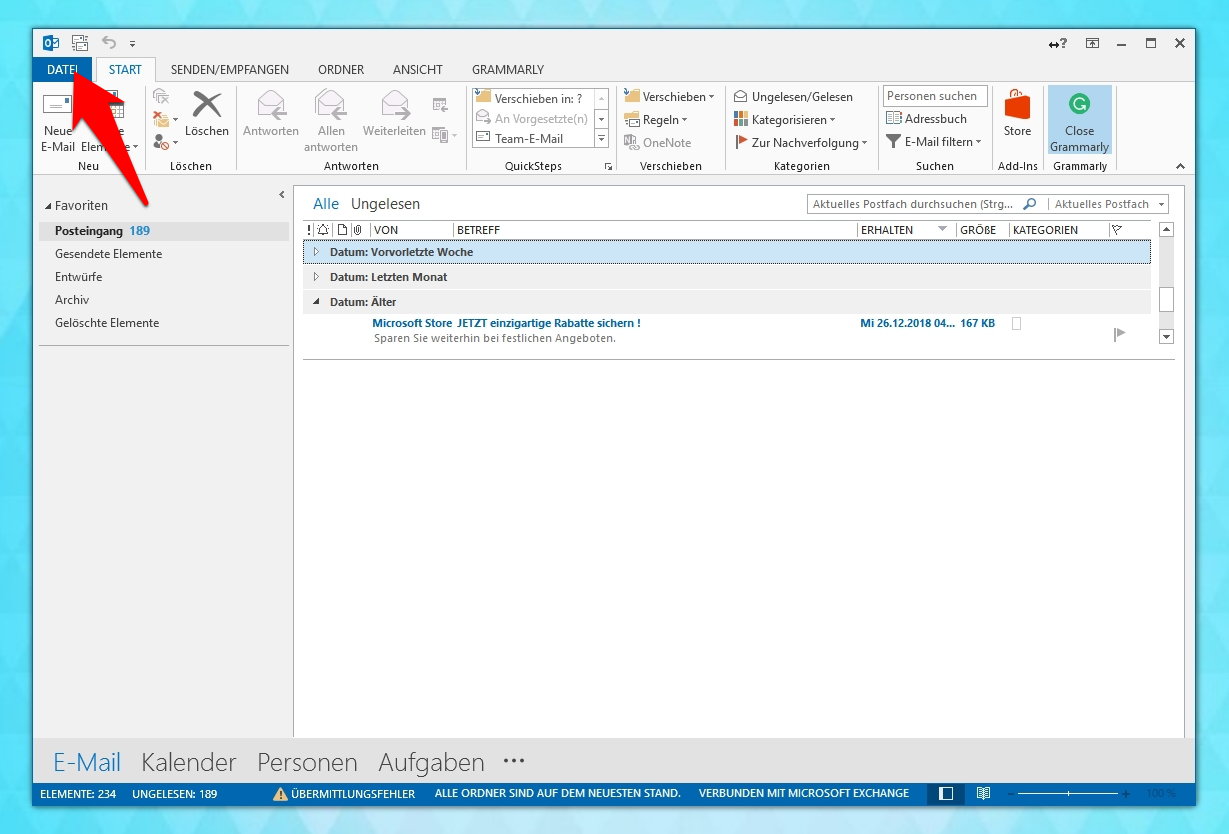This screenshot has height=834, width=1229.
Task: Open the Clean Up dropdown icon
Action: coord(165,119)
